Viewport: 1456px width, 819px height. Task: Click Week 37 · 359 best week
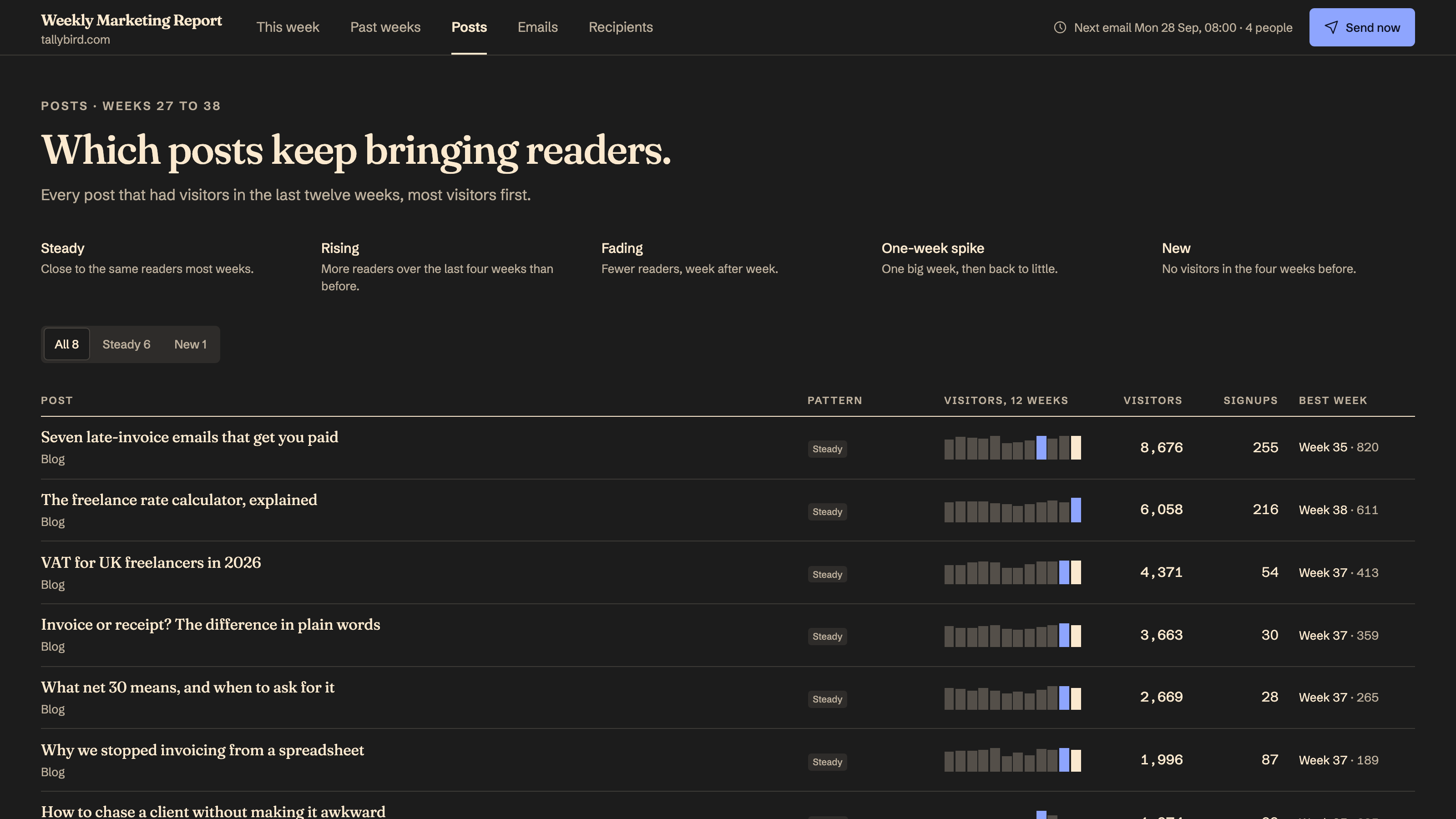(x=1339, y=635)
